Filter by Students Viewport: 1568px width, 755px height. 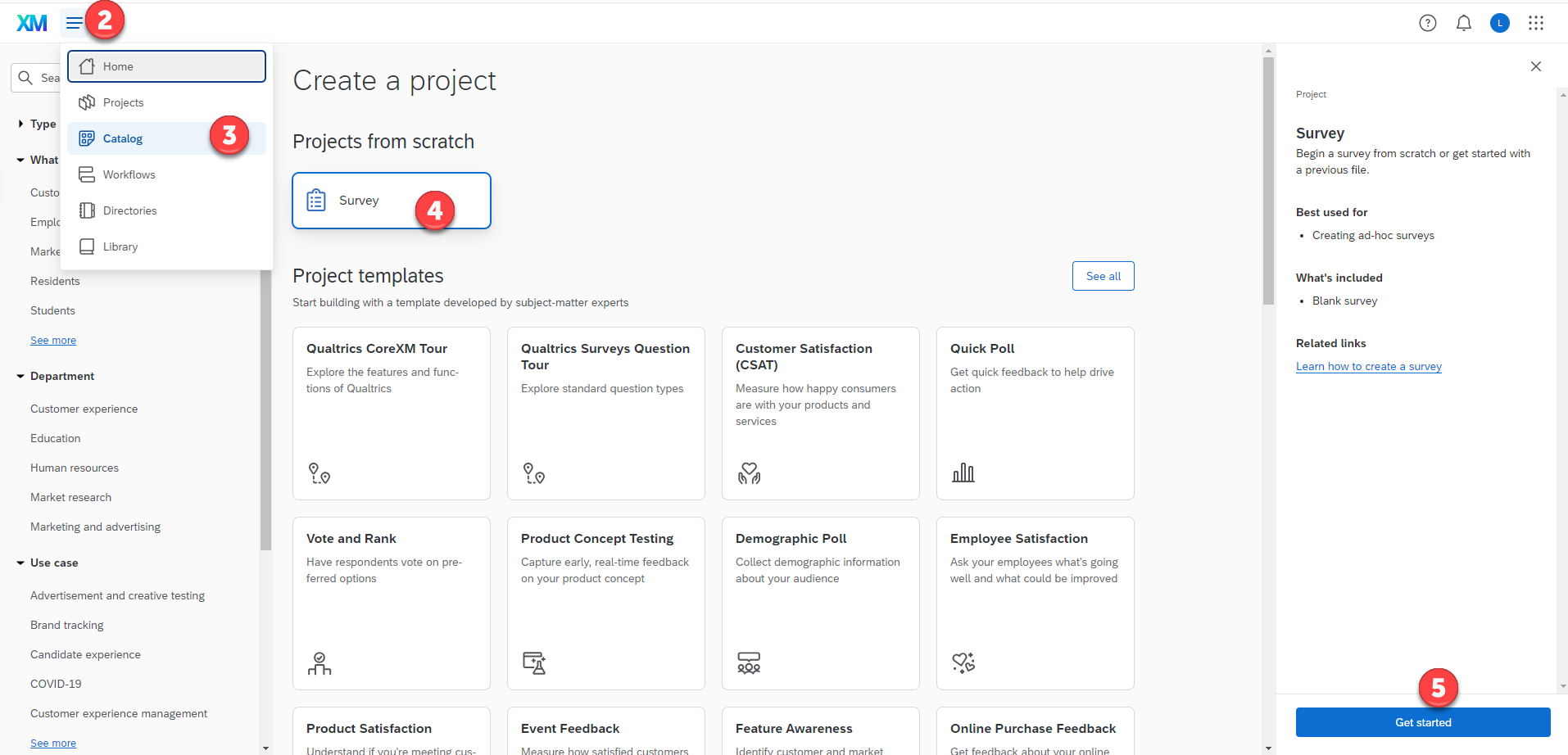(x=52, y=310)
